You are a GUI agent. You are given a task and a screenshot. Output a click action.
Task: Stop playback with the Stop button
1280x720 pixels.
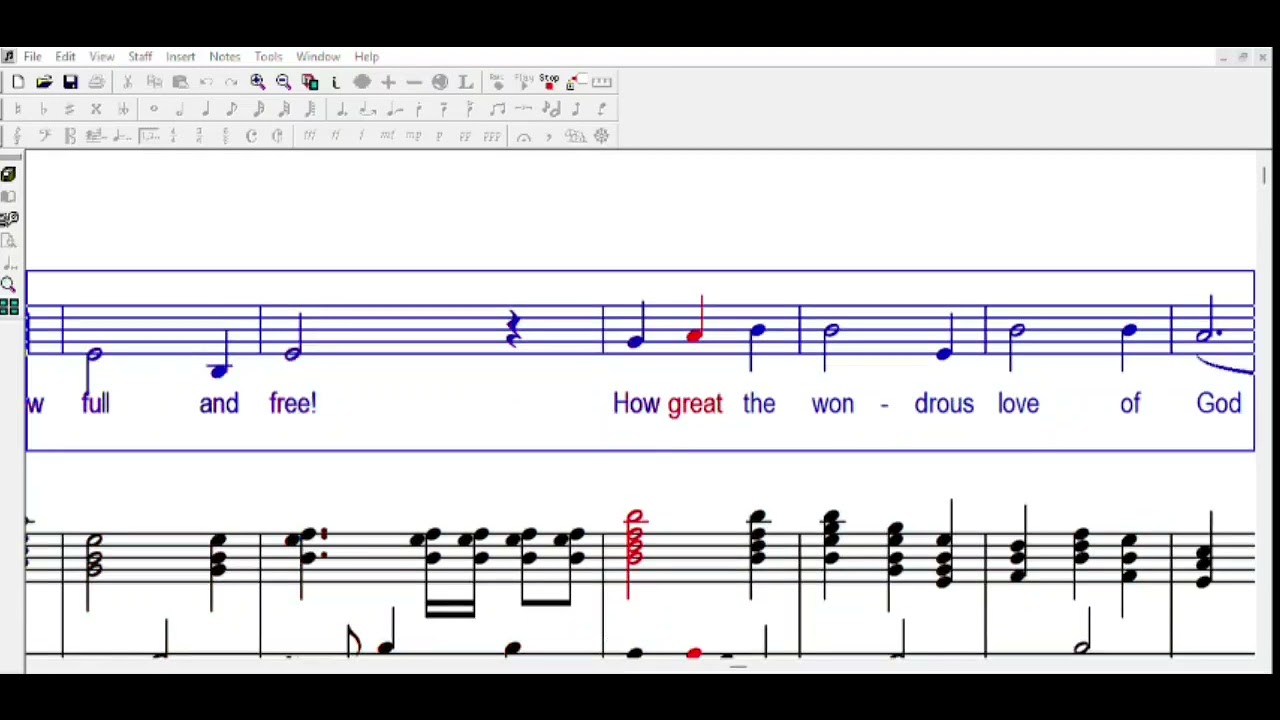tap(550, 82)
